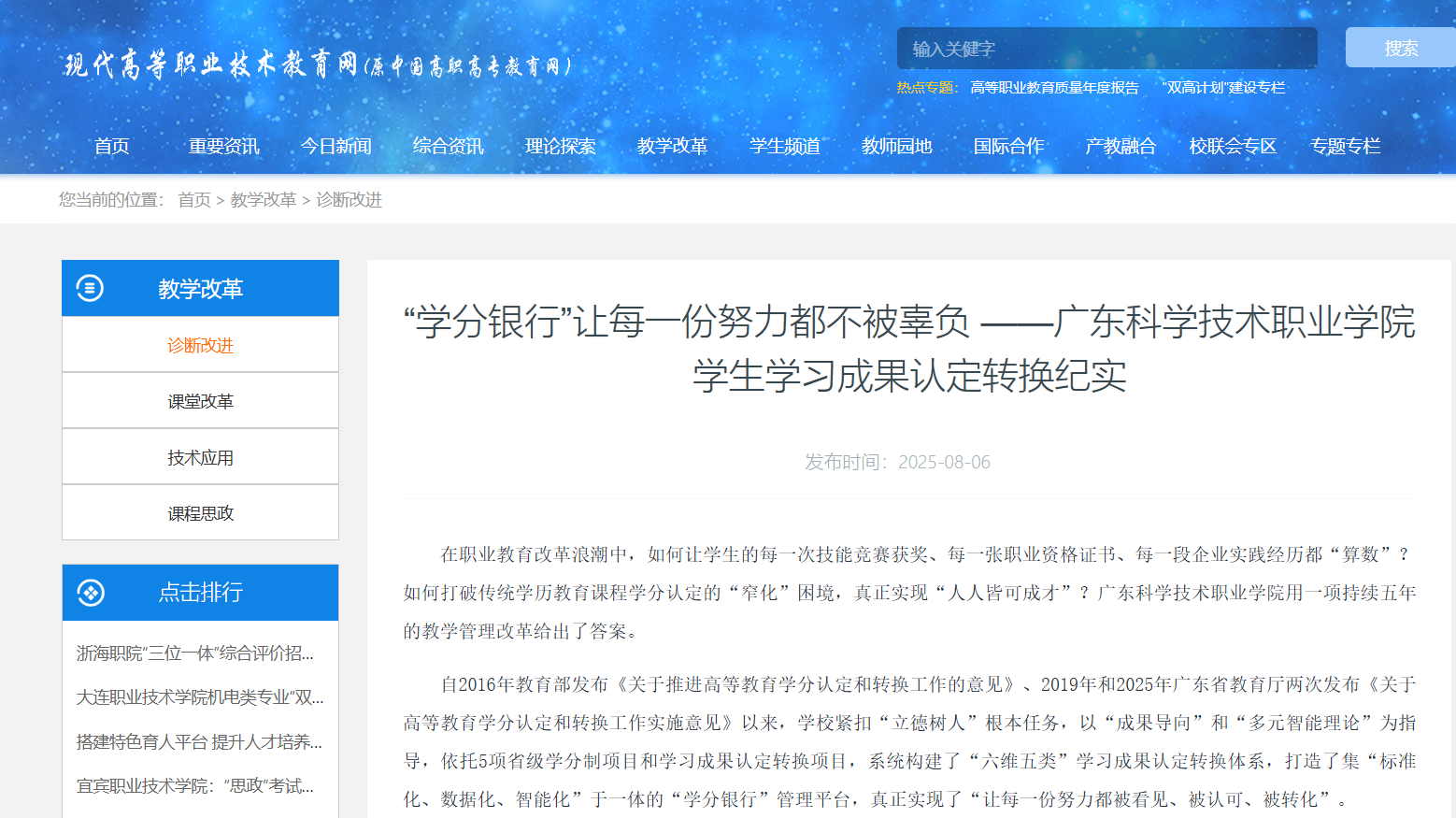
Task: Select highlighted 诊断改进 sidebar item
Action: [200, 345]
